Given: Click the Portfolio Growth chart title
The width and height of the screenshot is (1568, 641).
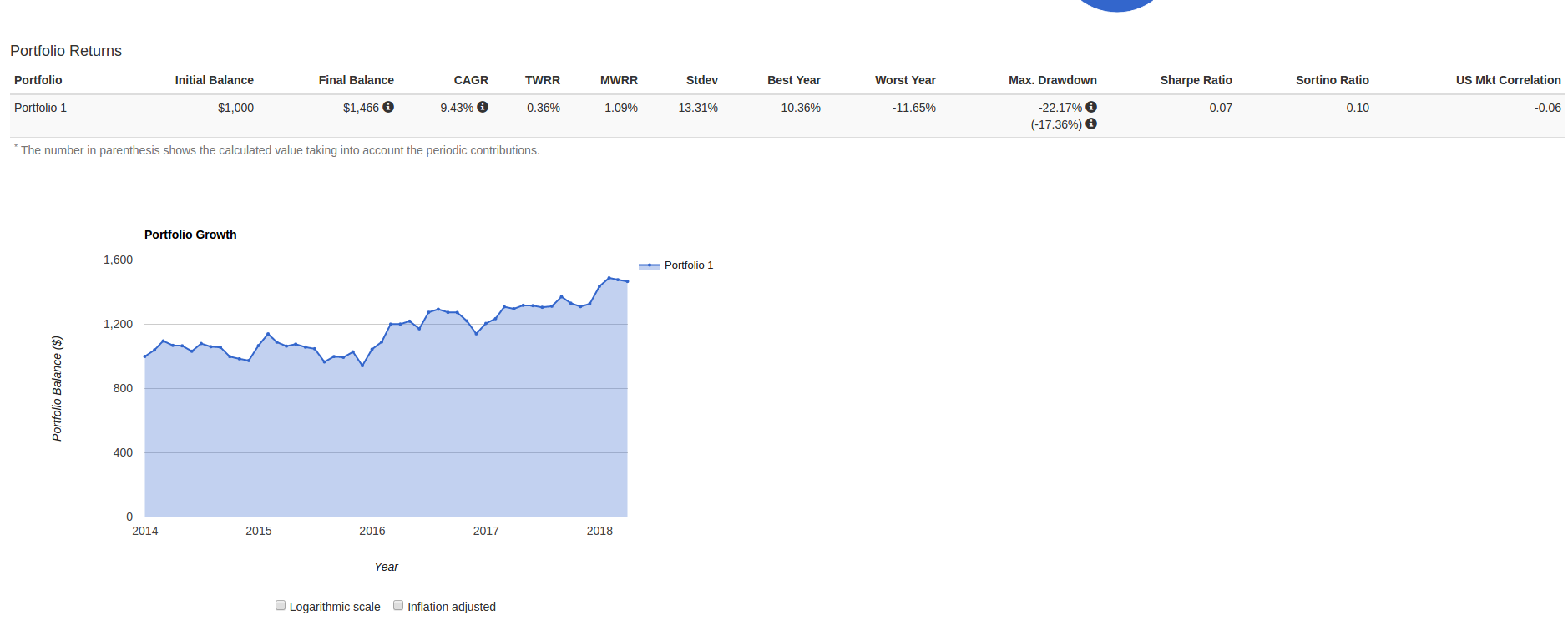Looking at the screenshot, I should [x=190, y=235].
